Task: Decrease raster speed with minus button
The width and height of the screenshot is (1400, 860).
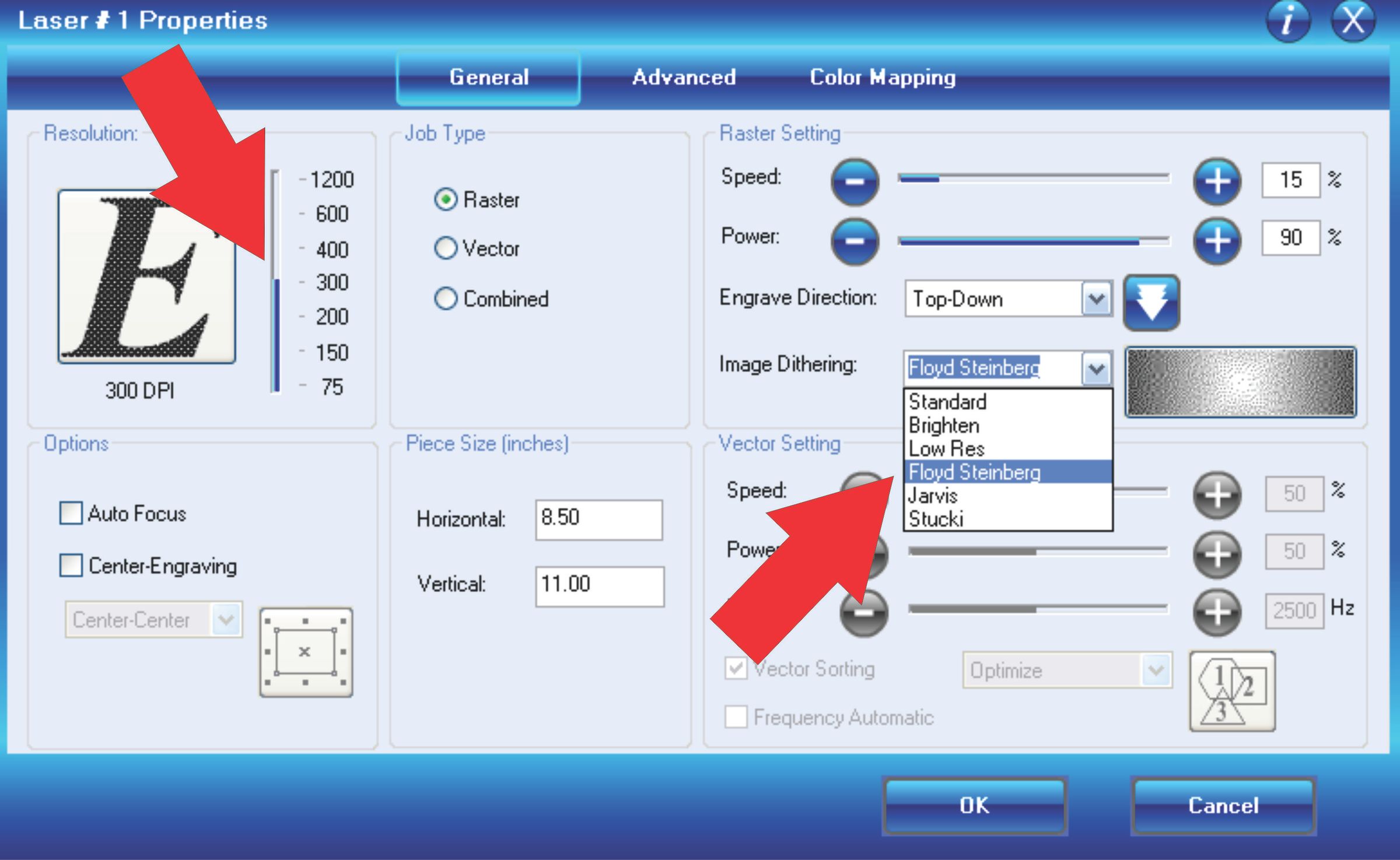Action: pyautogui.click(x=855, y=181)
